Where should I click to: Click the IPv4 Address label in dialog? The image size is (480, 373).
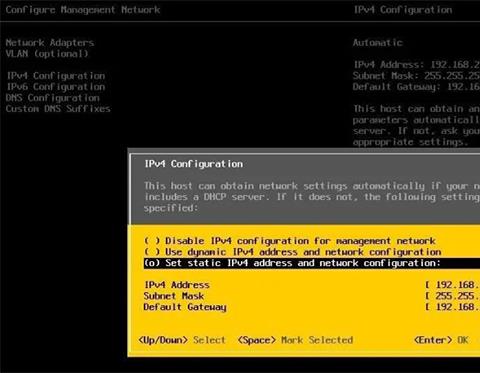(x=177, y=285)
